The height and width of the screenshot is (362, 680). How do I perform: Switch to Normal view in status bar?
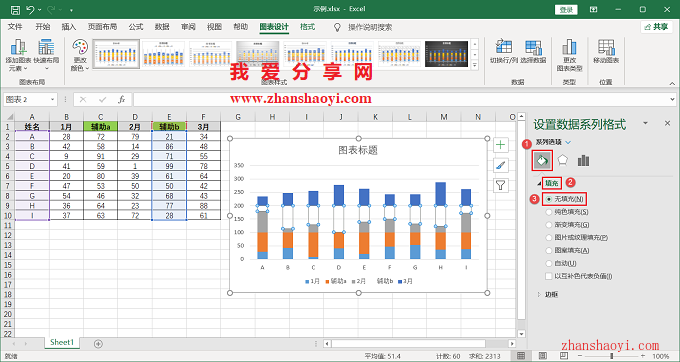(521, 356)
